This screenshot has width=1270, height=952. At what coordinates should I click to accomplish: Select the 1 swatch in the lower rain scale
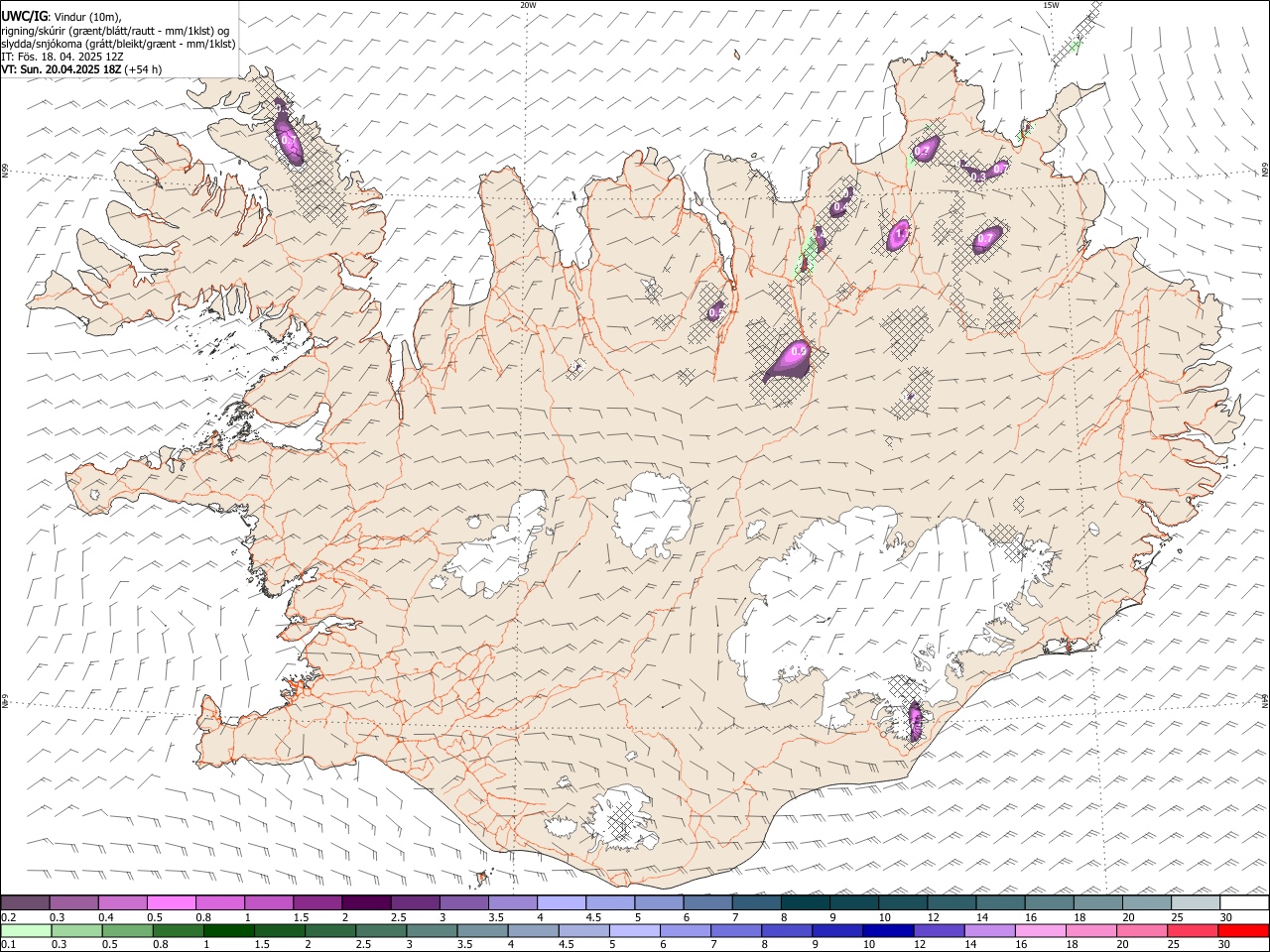click(228, 930)
